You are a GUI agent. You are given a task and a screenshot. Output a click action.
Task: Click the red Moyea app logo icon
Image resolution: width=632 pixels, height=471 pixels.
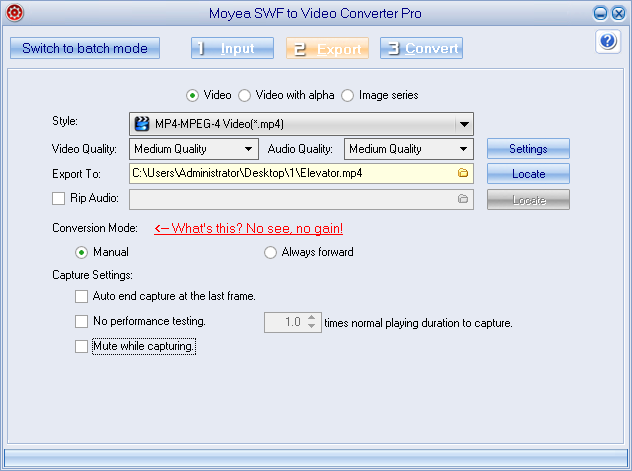[x=15, y=12]
